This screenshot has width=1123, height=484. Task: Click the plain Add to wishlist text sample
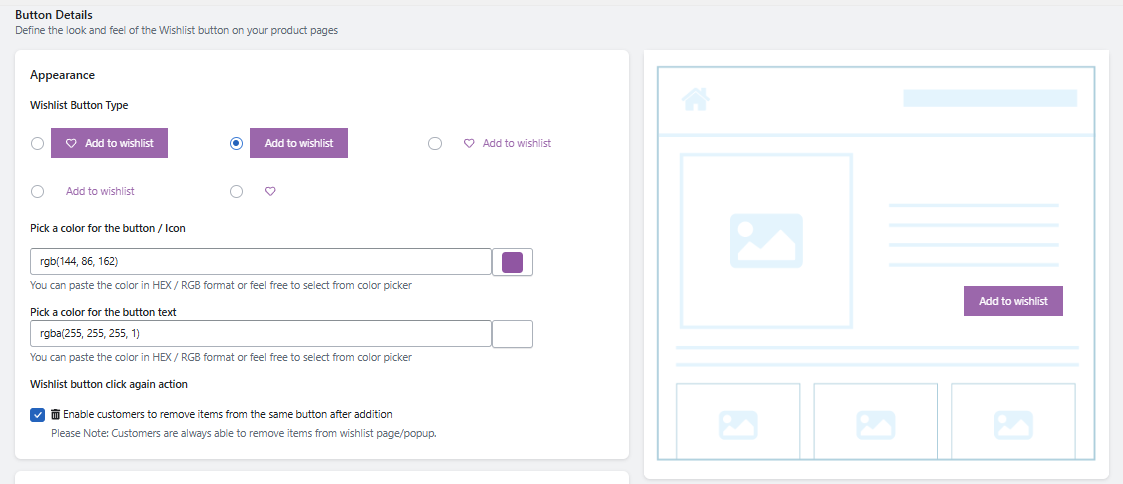tap(100, 191)
